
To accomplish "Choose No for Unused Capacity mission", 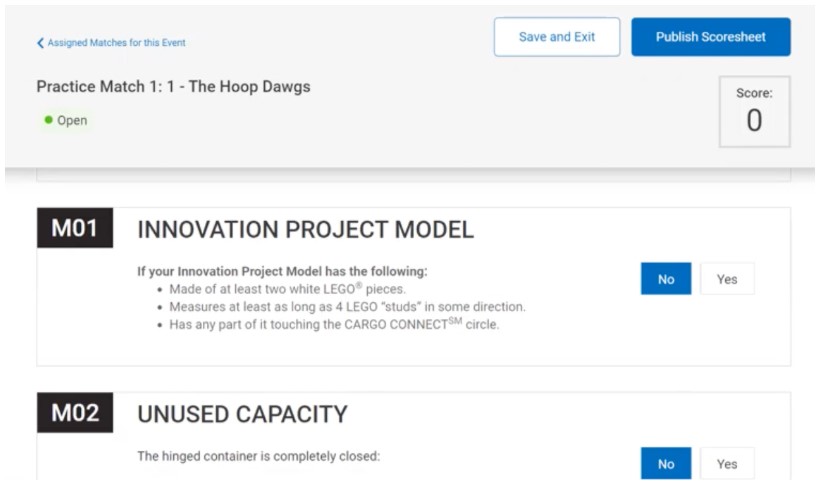I will pyautogui.click(x=666, y=464).
